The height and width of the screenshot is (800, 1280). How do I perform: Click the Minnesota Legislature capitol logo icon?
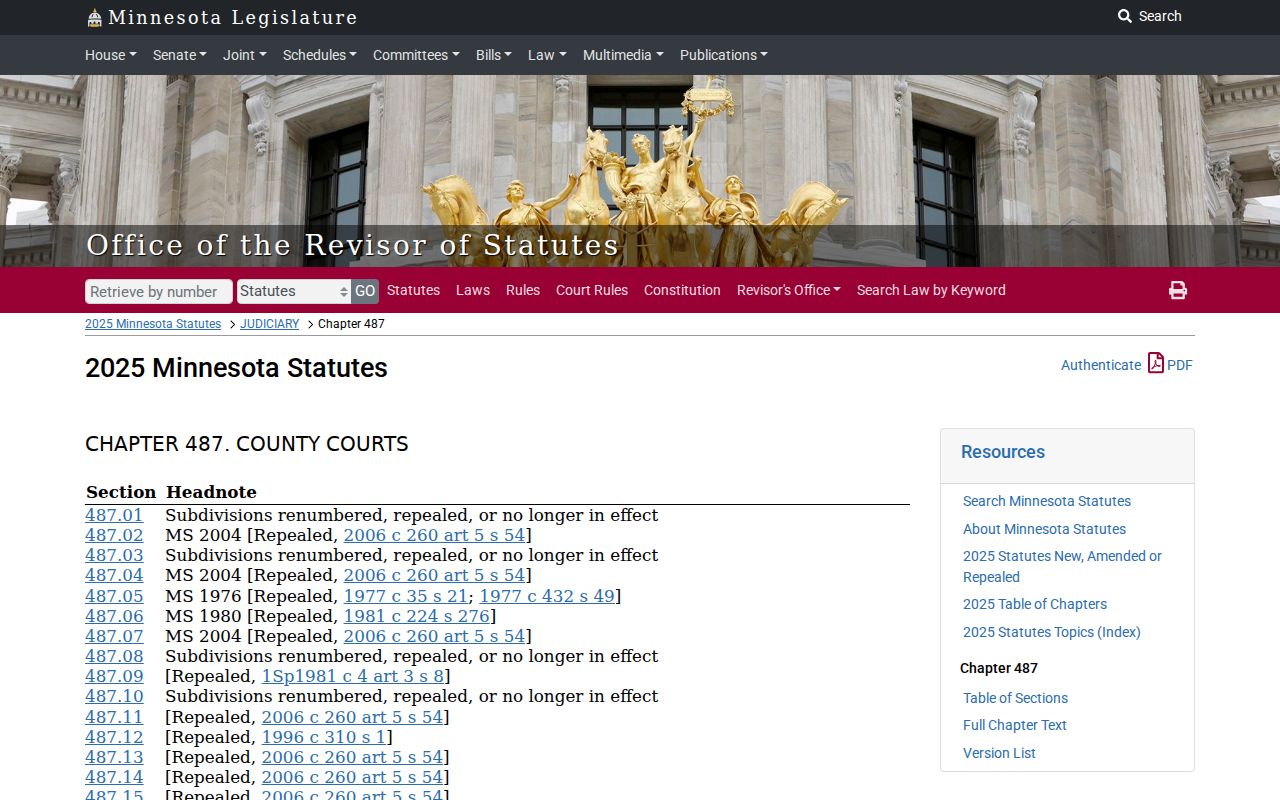point(94,17)
